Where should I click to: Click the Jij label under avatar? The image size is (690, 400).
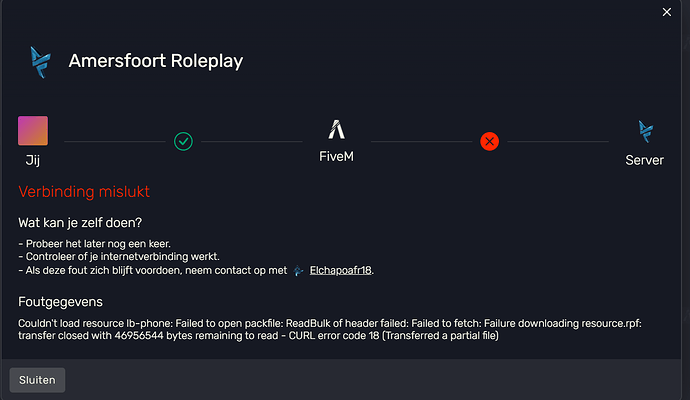click(x=33, y=160)
